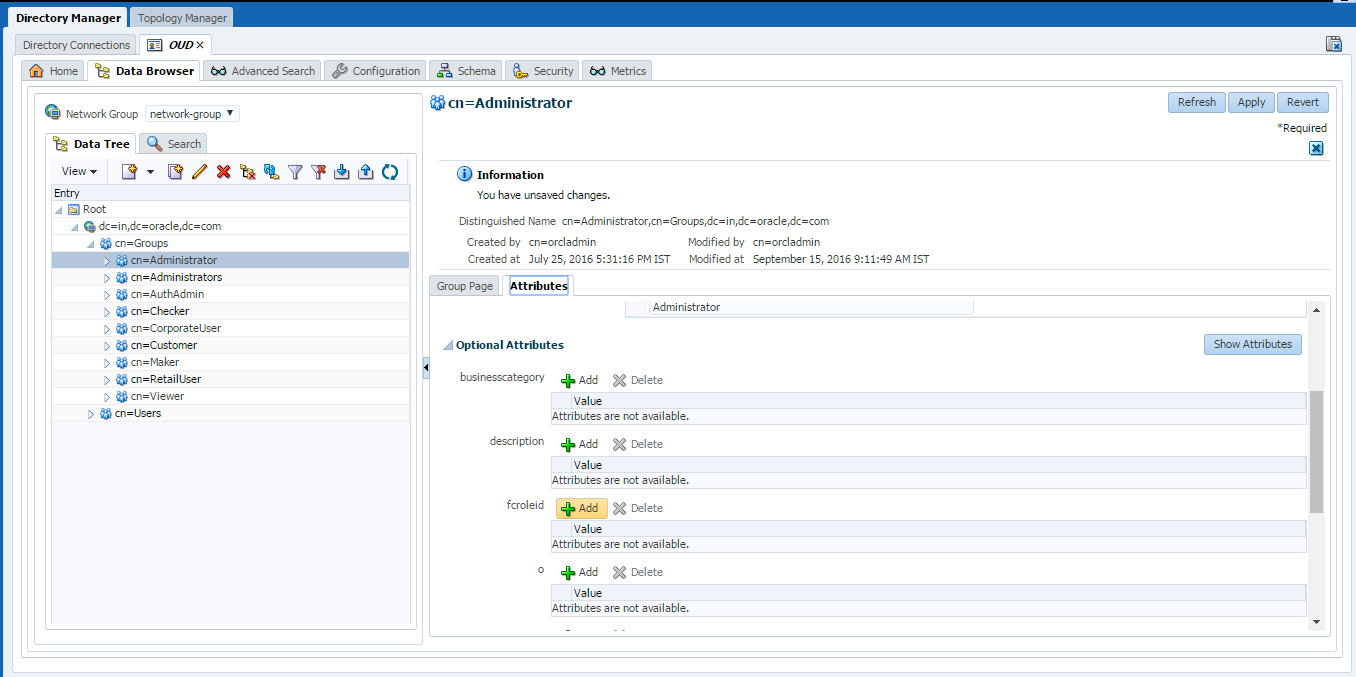Collapse the Root tree node

[x=59, y=210]
